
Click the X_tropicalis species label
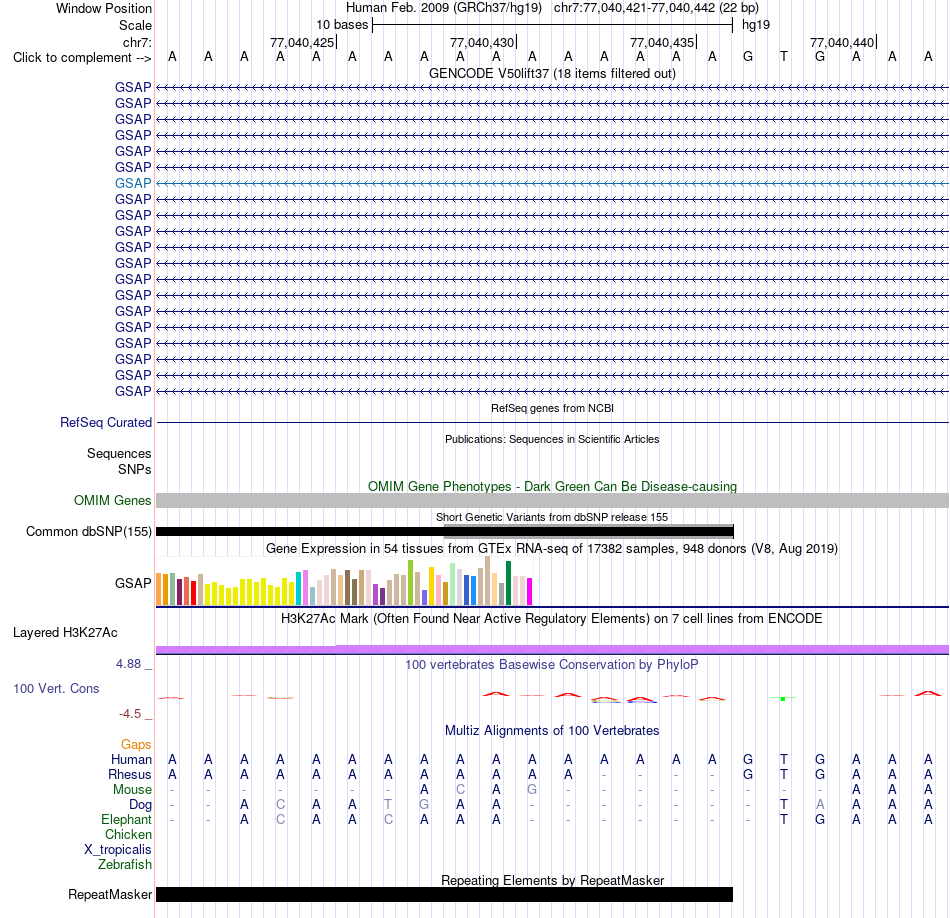[118, 850]
